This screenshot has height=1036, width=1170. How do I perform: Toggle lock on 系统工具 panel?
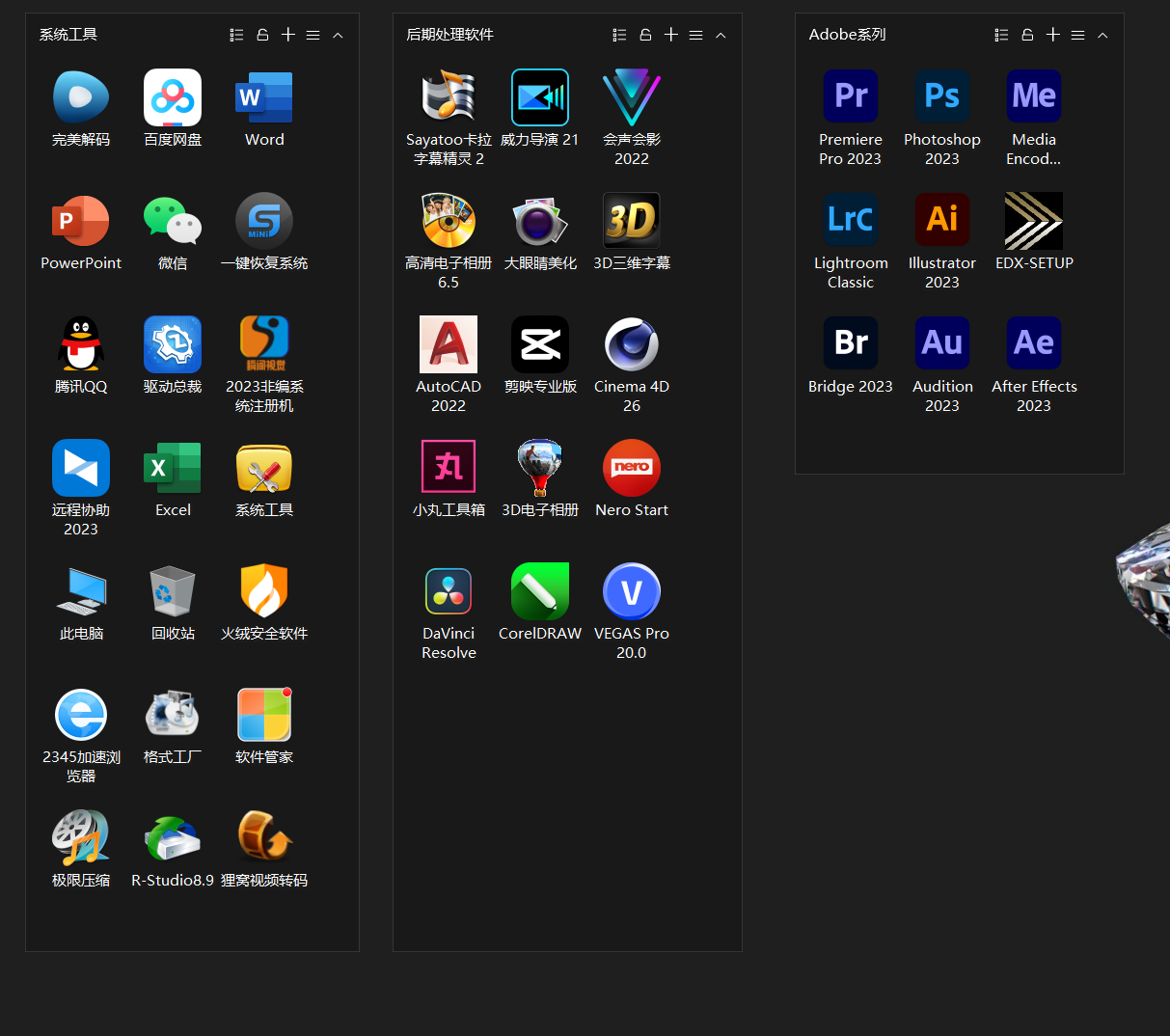click(x=262, y=35)
